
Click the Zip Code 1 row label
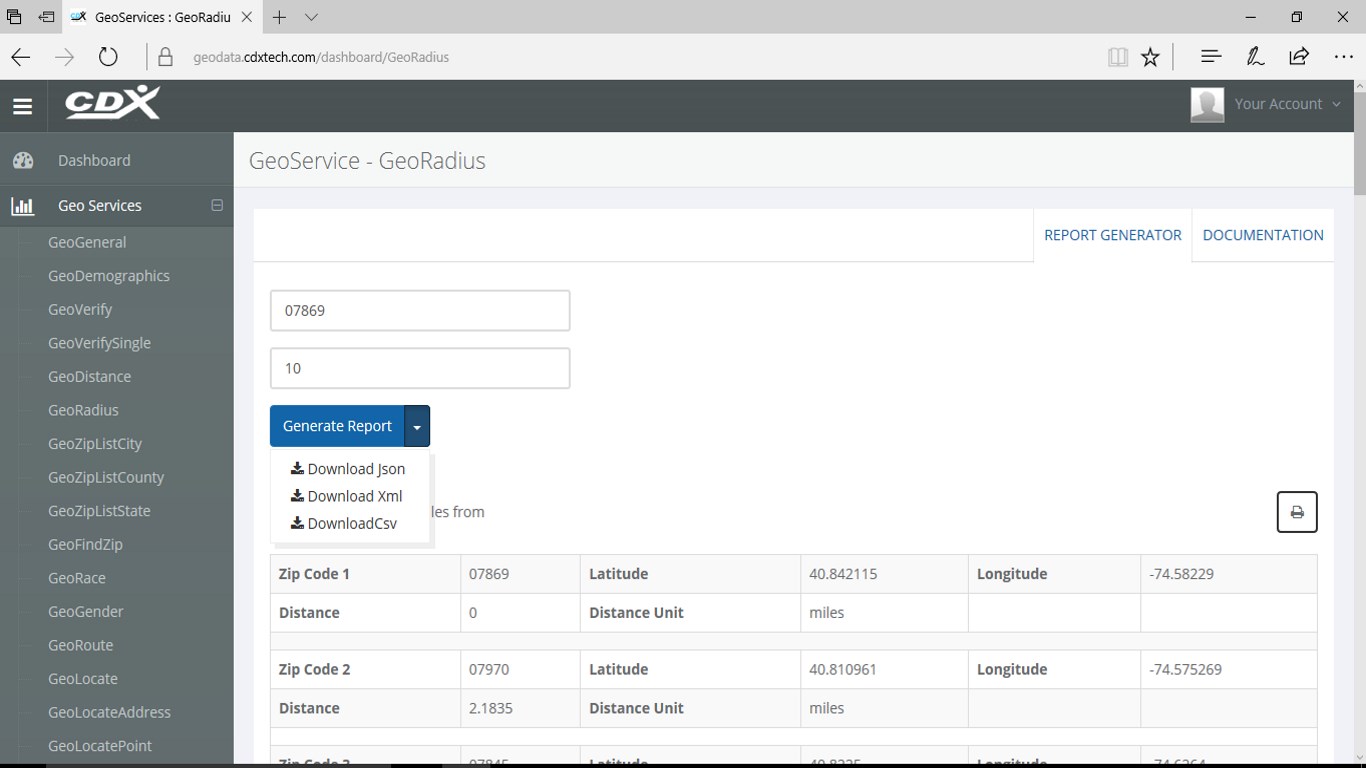[314, 574]
